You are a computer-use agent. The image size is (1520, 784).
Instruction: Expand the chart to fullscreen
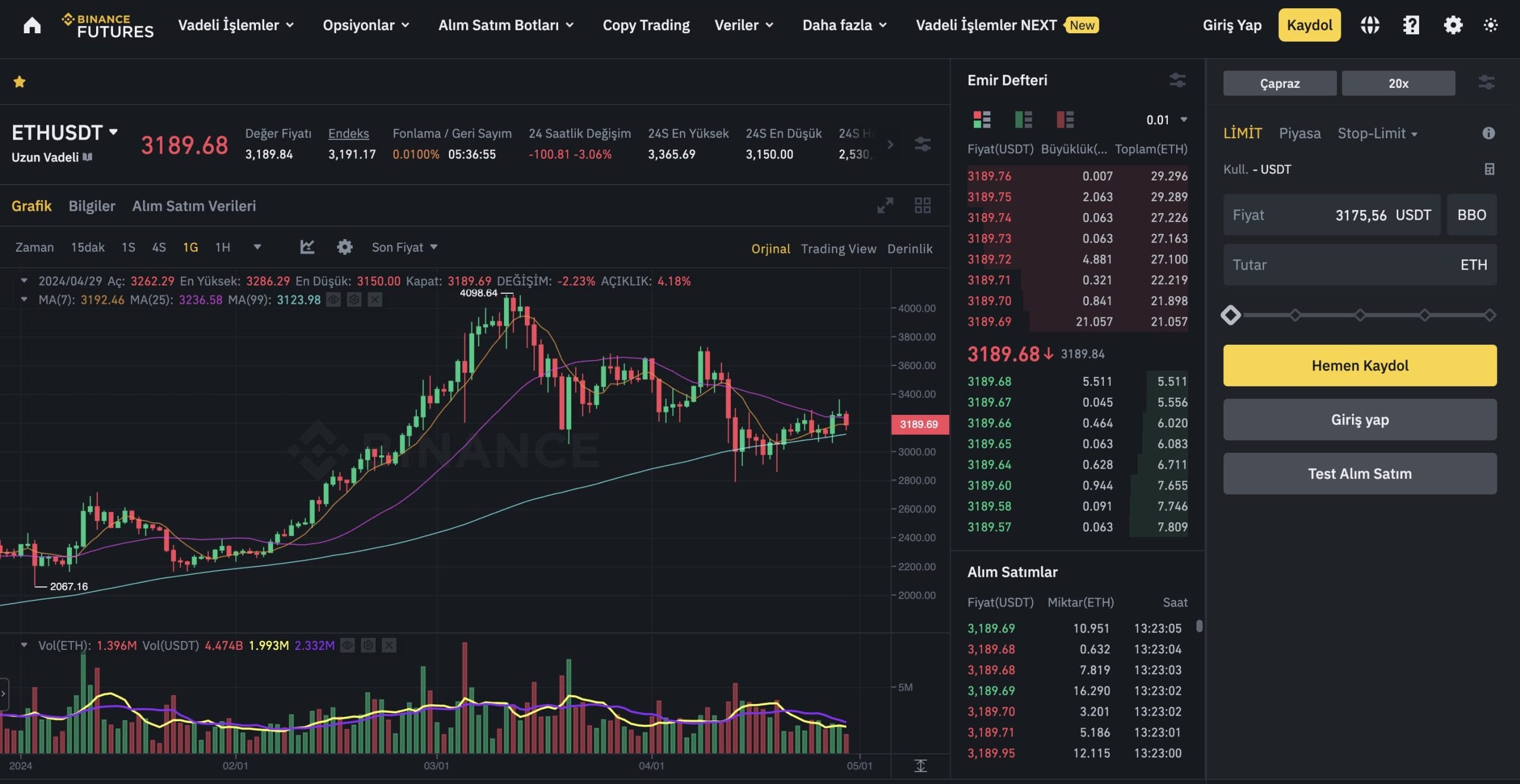(885, 206)
